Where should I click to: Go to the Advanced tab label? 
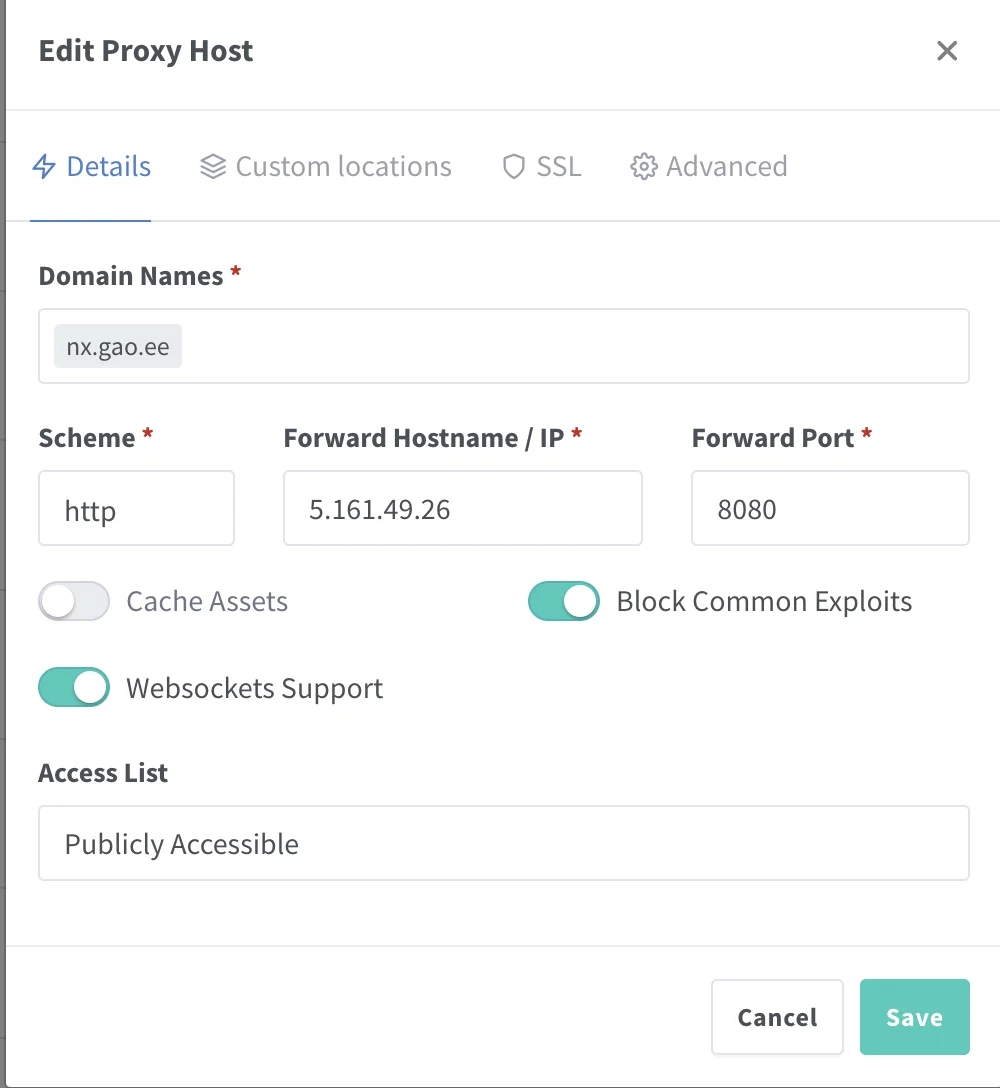726,166
